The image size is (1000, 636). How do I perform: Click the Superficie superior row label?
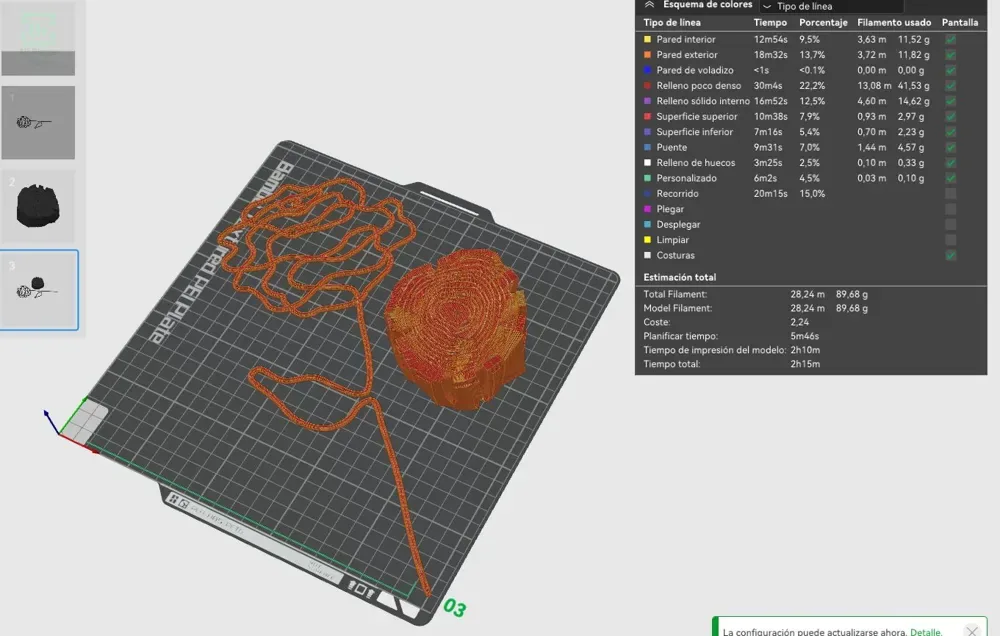point(696,117)
